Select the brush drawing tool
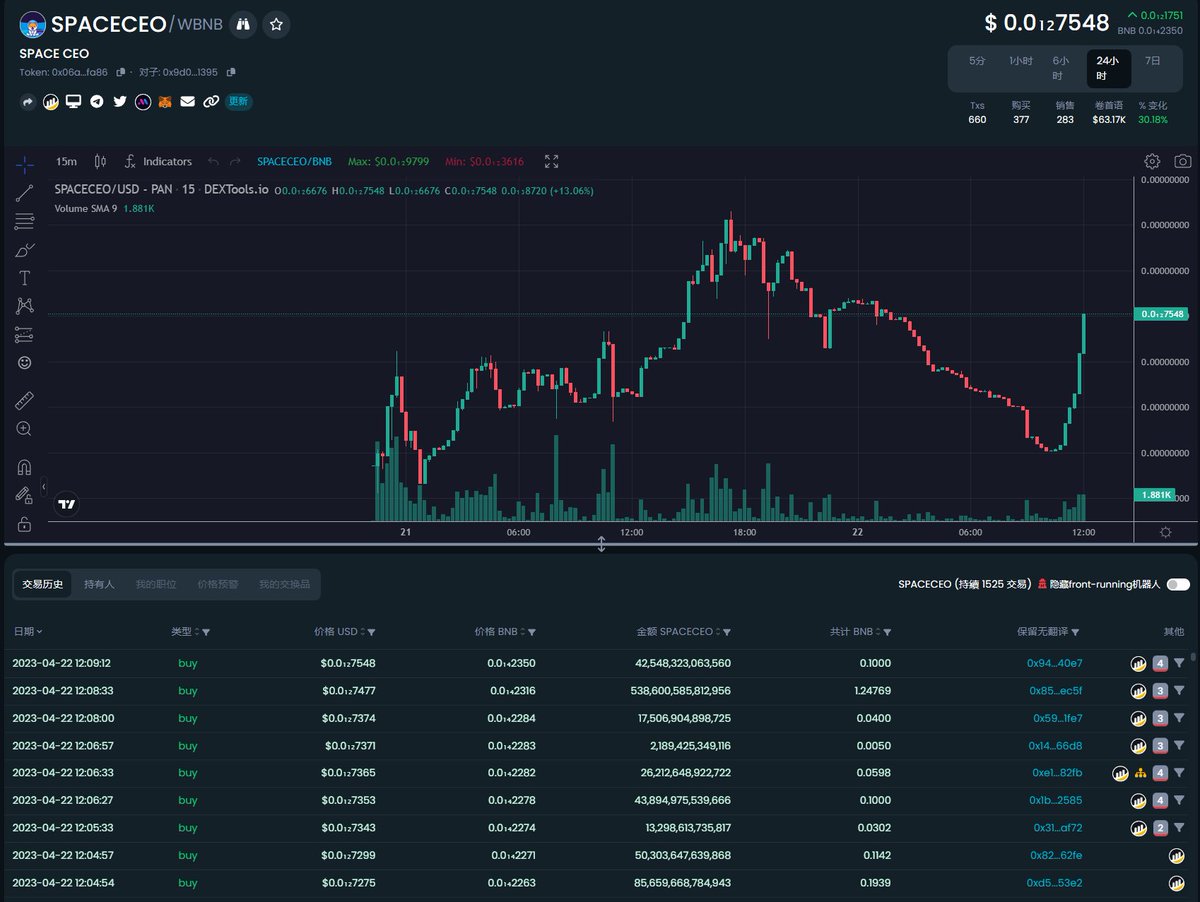The width and height of the screenshot is (1200, 902). click(x=24, y=249)
